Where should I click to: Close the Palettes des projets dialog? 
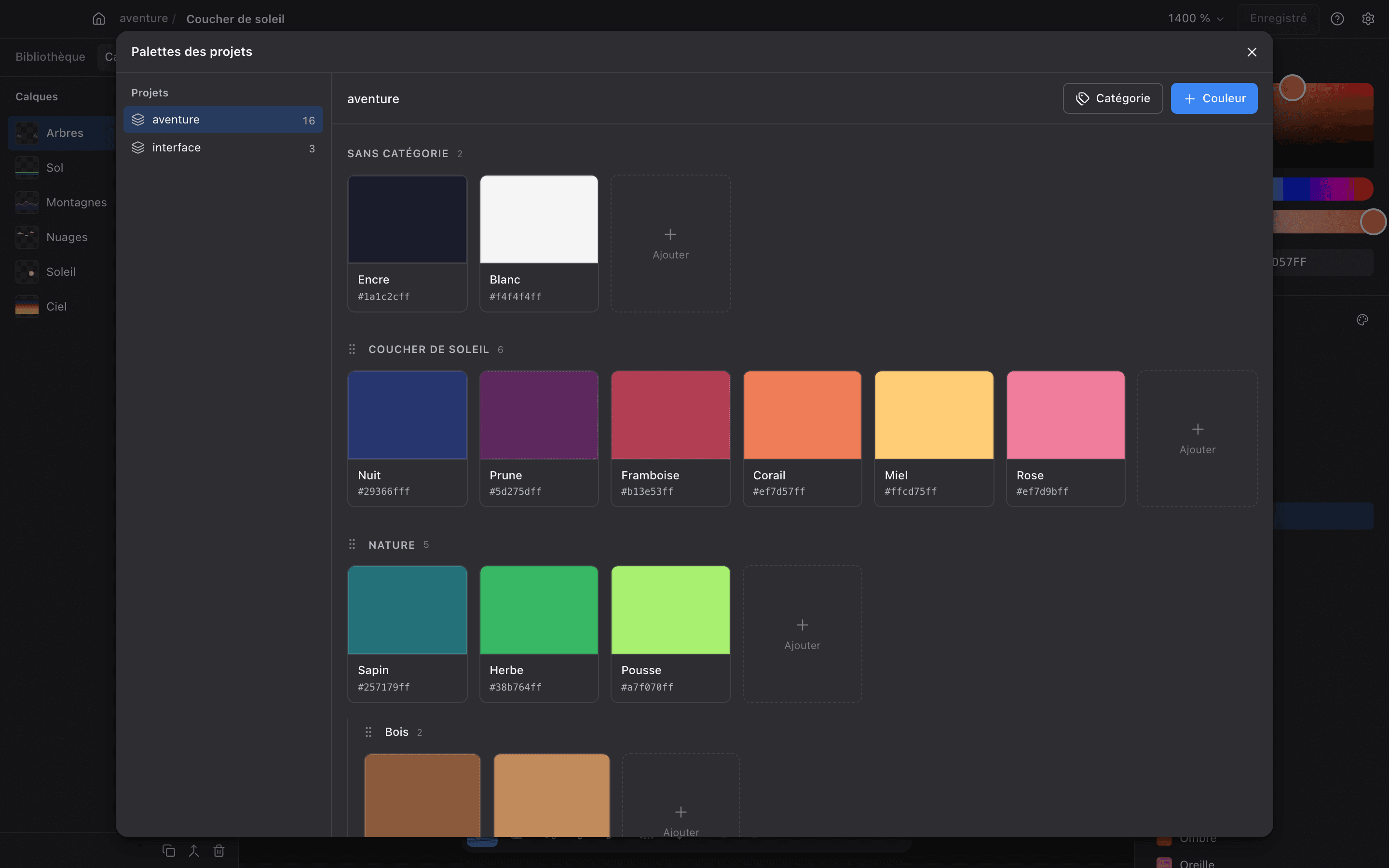pos(1252,52)
